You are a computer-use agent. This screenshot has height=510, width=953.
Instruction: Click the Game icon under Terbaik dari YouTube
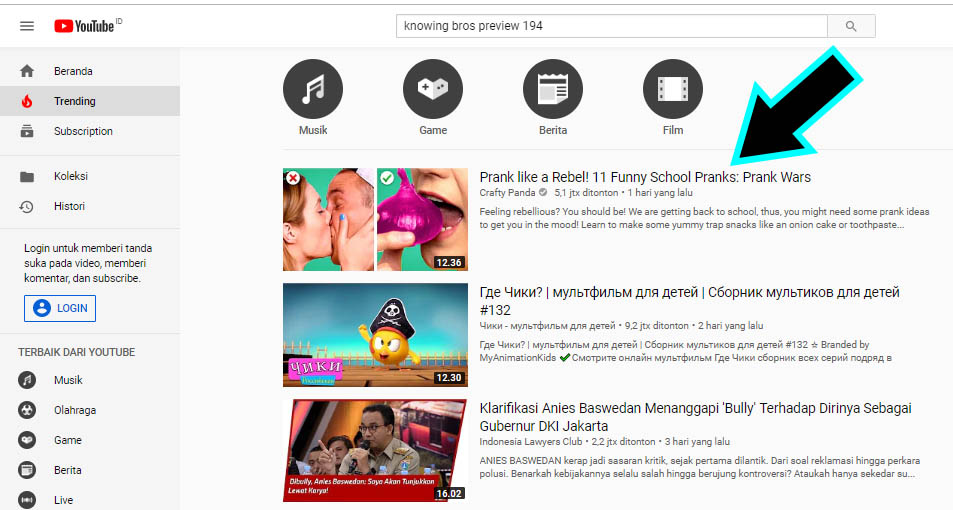pyautogui.click(x=27, y=439)
